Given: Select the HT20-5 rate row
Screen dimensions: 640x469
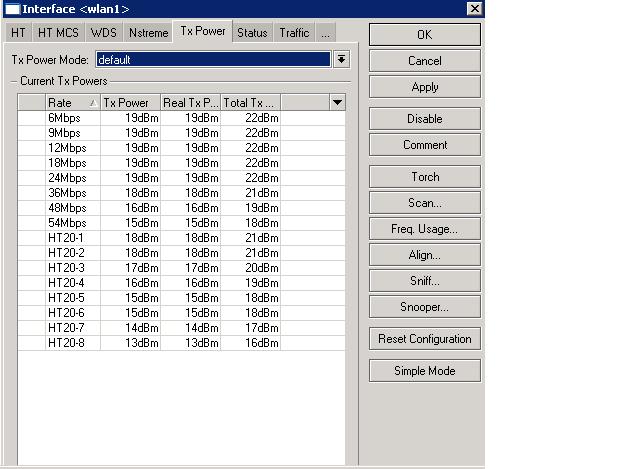Looking at the screenshot, I should tap(182, 298).
